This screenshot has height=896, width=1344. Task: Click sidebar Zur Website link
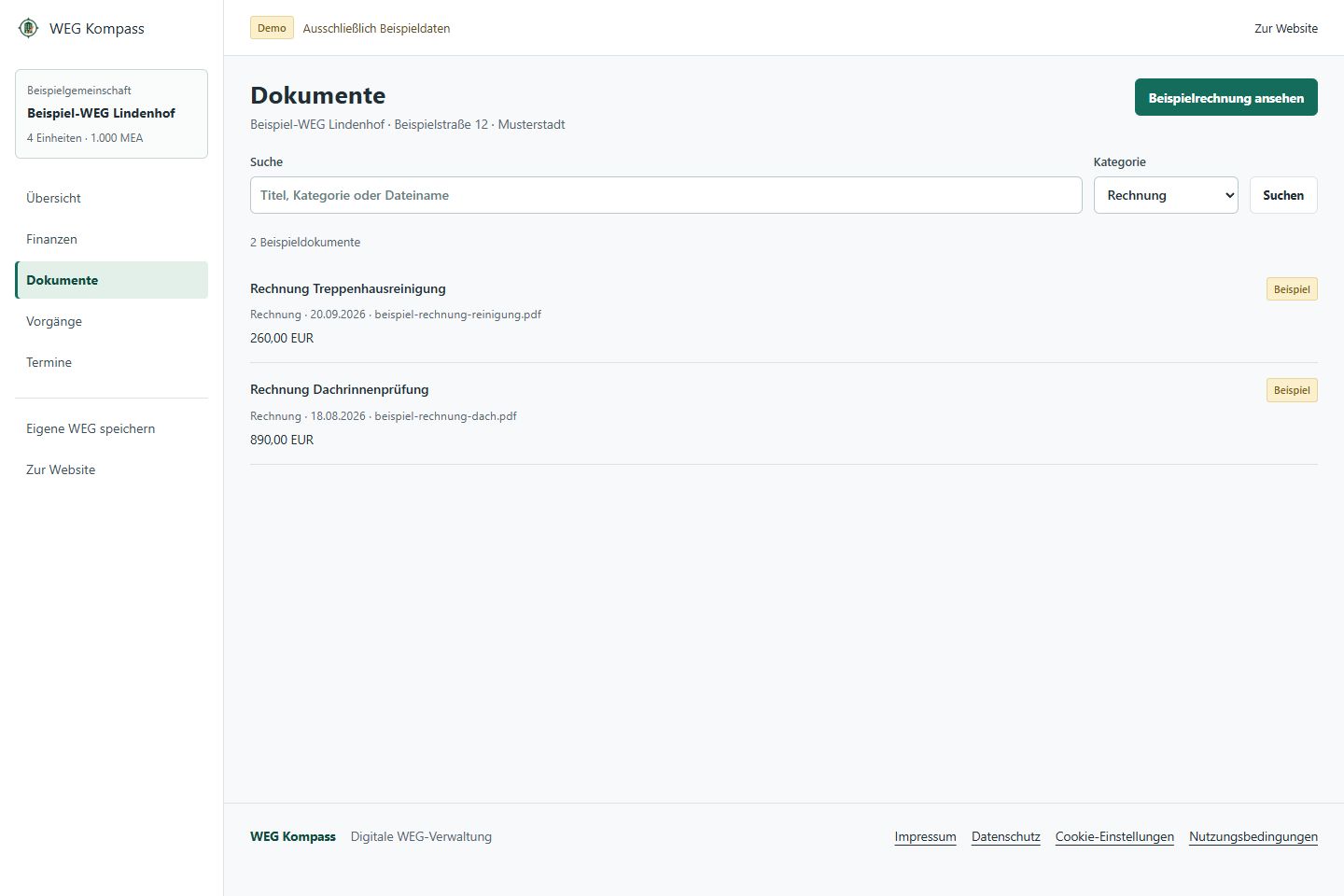coord(111,469)
